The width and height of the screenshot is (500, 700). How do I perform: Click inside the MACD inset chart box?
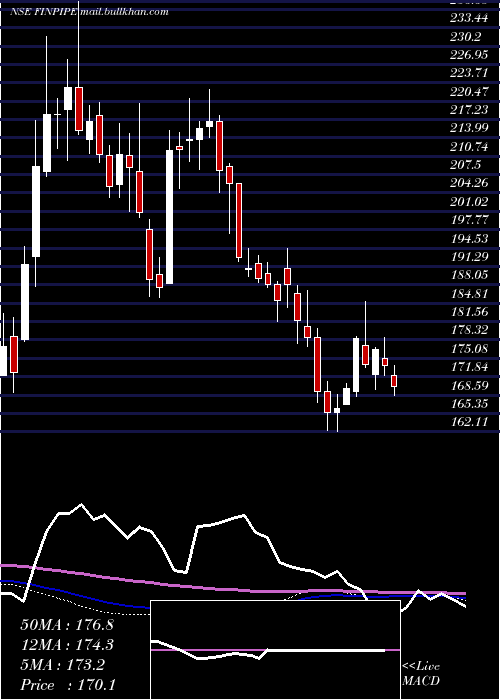click(x=275, y=650)
